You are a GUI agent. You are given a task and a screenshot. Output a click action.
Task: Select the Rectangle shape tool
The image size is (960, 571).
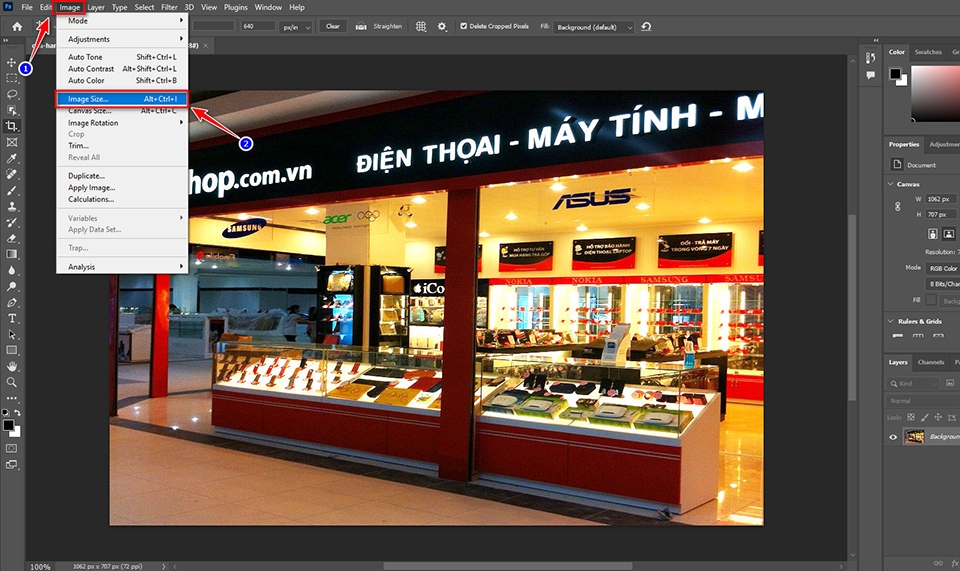click(x=12, y=350)
